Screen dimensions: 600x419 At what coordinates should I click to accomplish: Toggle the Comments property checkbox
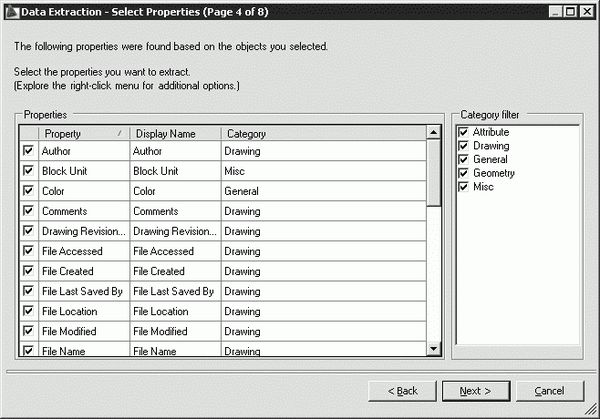(x=28, y=210)
